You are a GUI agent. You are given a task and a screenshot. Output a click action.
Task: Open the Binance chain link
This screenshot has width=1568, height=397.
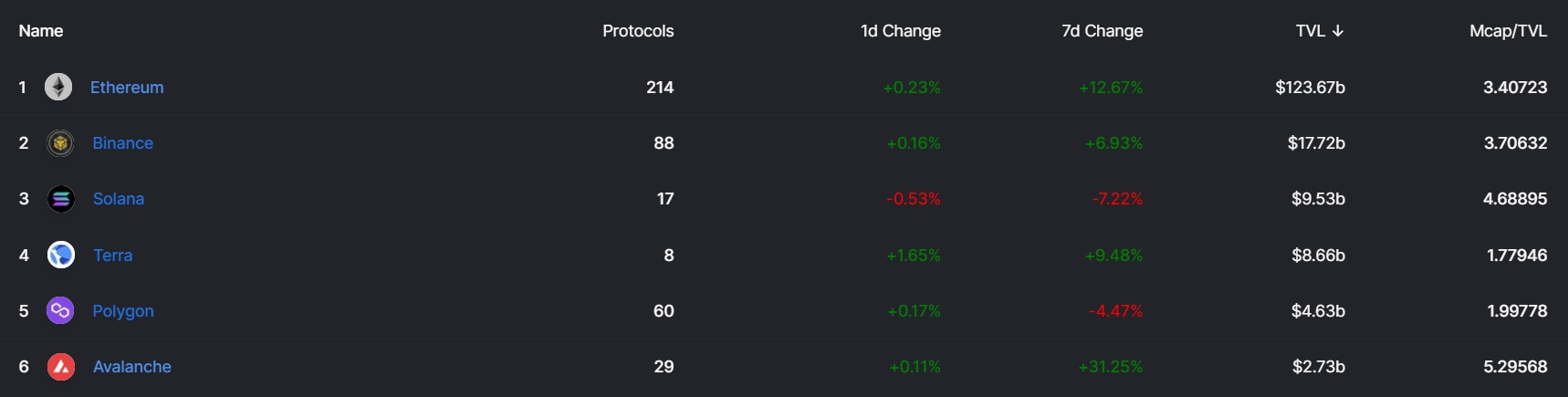(x=122, y=143)
